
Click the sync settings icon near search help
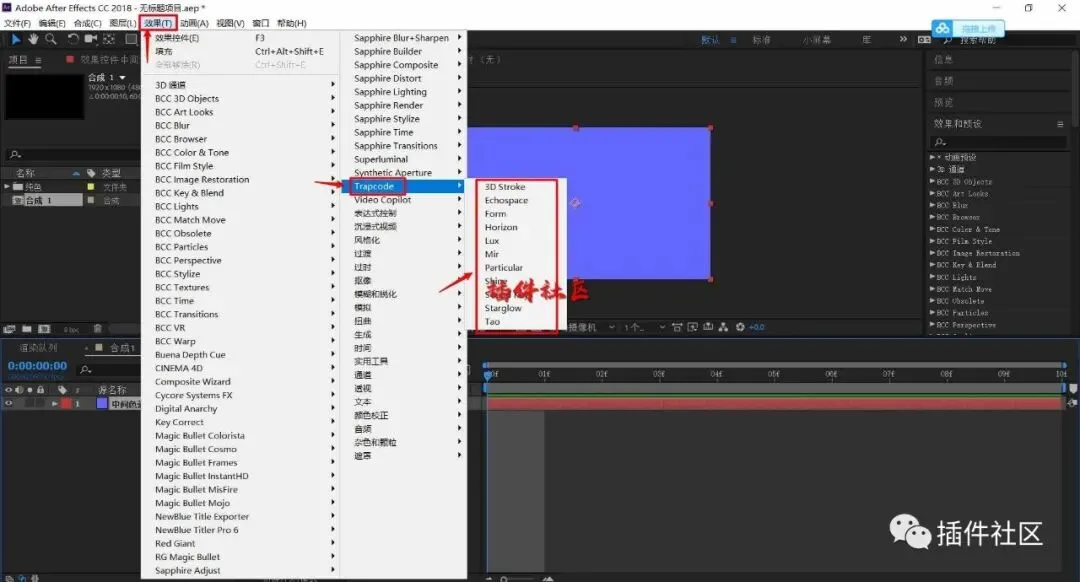pyautogui.click(x=924, y=40)
